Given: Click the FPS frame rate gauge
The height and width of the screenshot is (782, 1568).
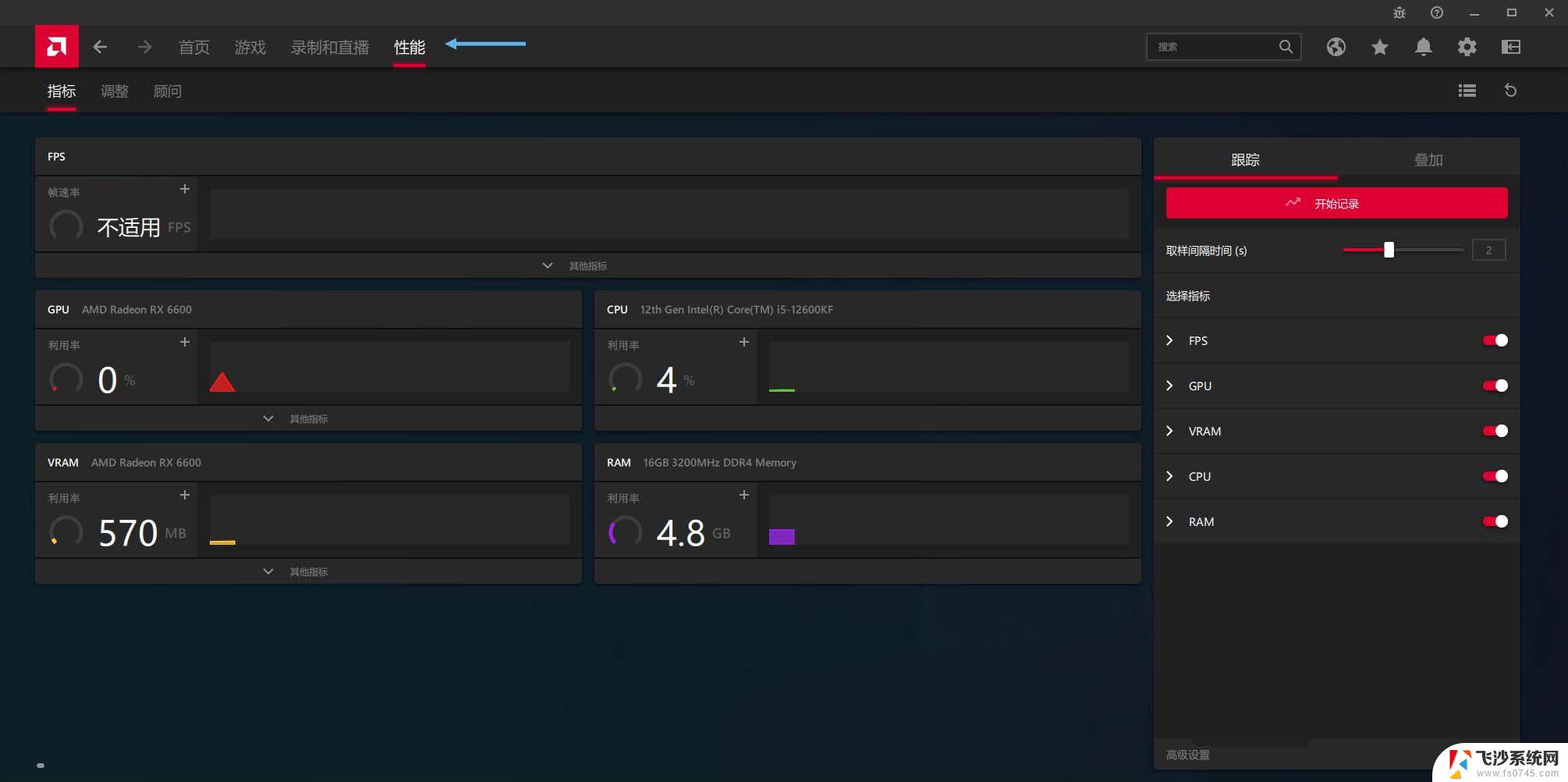Looking at the screenshot, I should tap(66, 226).
